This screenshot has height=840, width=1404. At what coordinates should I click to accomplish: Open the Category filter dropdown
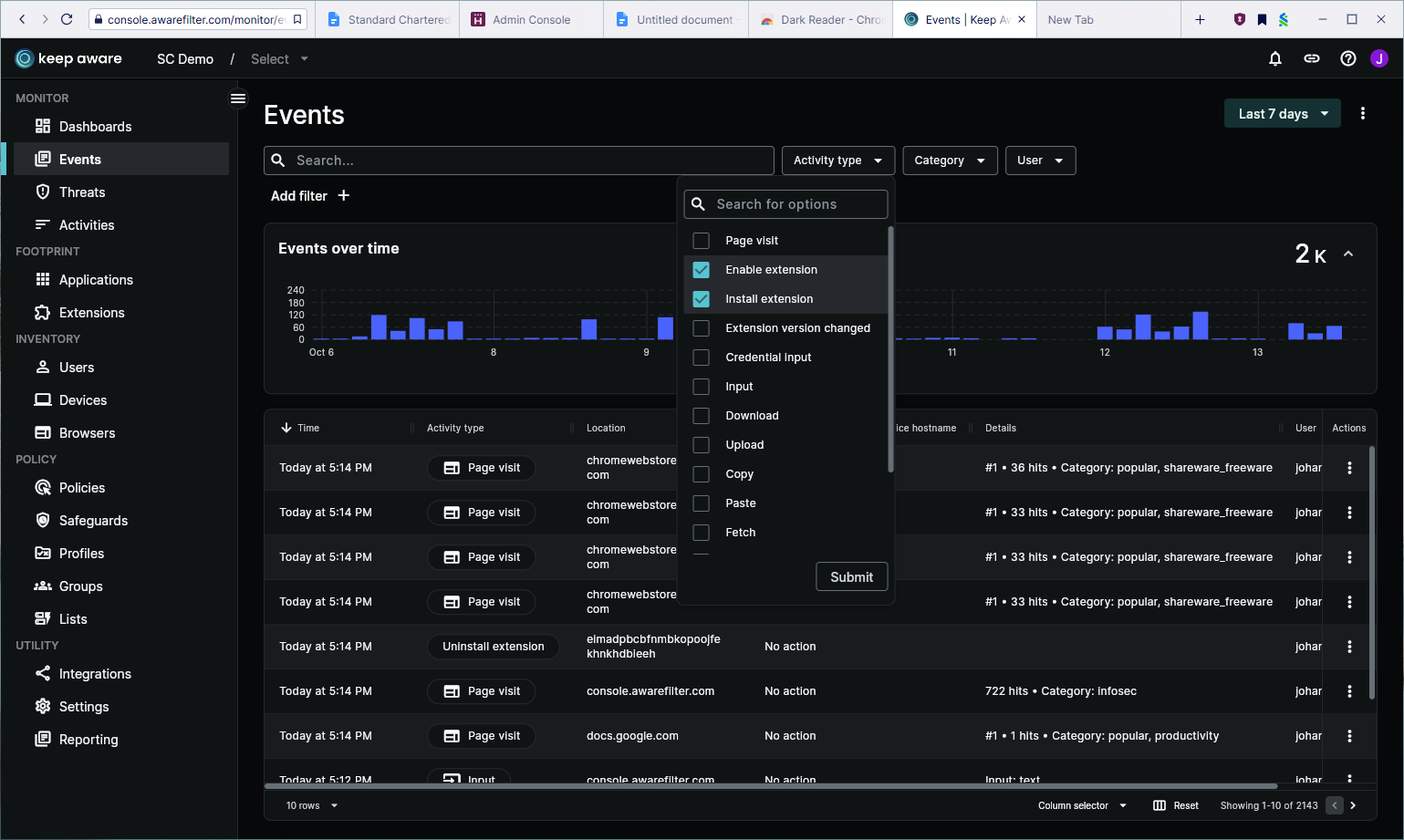pyautogui.click(x=950, y=161)
